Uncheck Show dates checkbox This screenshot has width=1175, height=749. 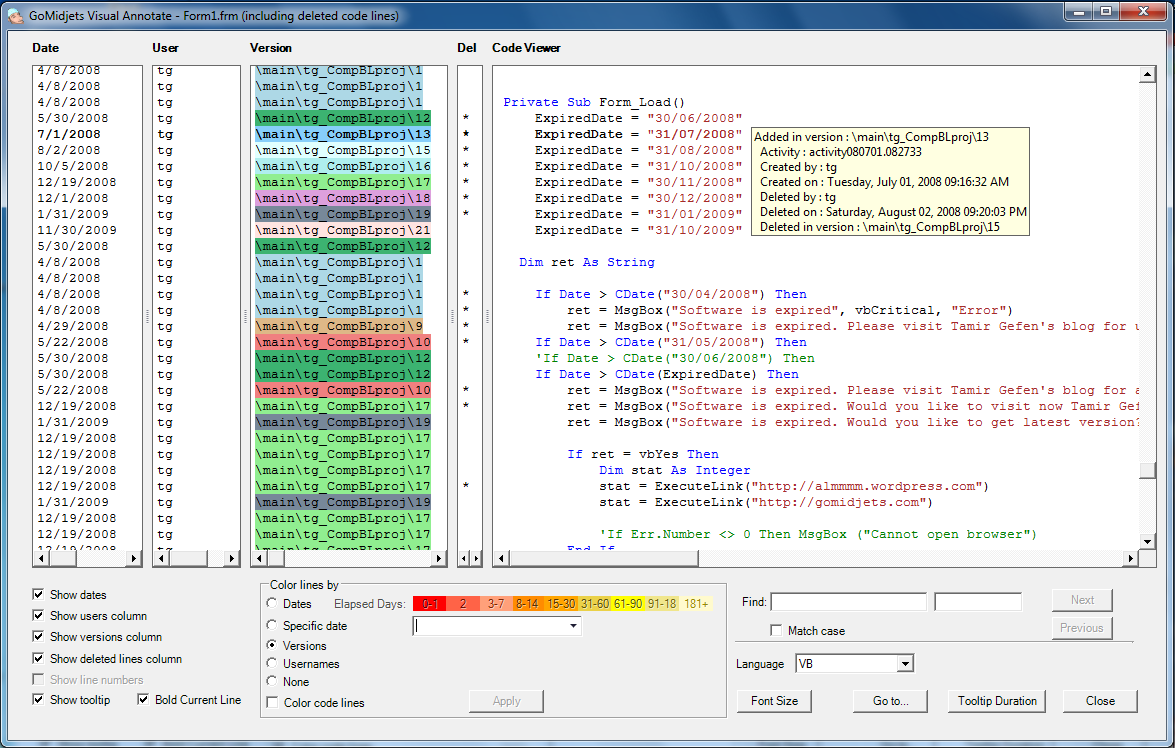pyautogui.click(x=39, y=594)
